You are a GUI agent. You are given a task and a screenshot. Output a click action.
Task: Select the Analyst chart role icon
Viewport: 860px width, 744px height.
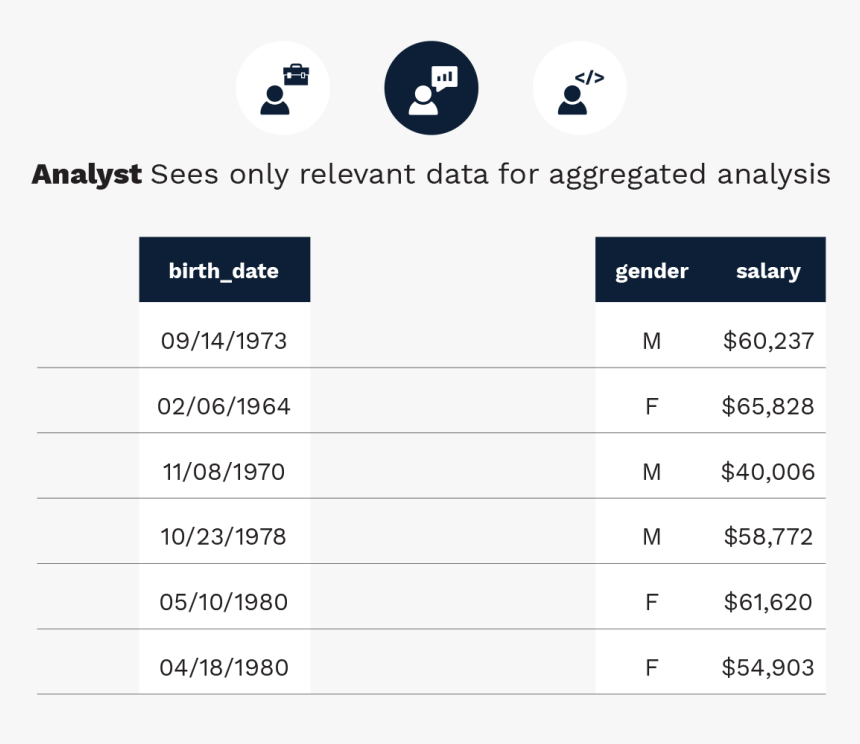(x=431, y=88)
